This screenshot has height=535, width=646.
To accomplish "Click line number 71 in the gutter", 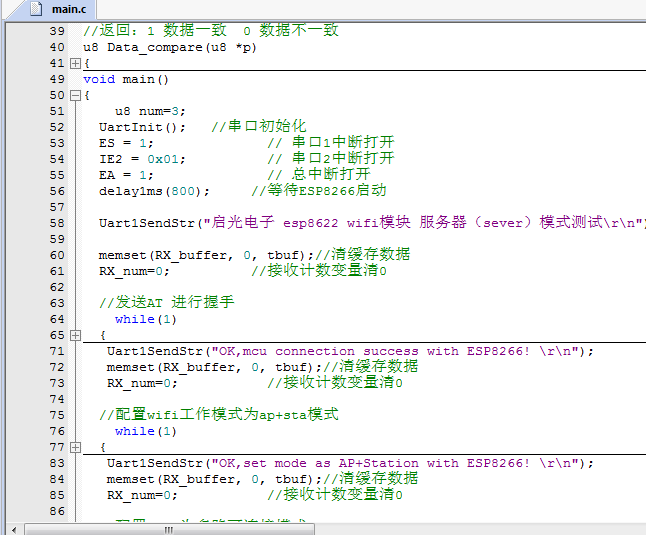I will (x=57, y=351).
